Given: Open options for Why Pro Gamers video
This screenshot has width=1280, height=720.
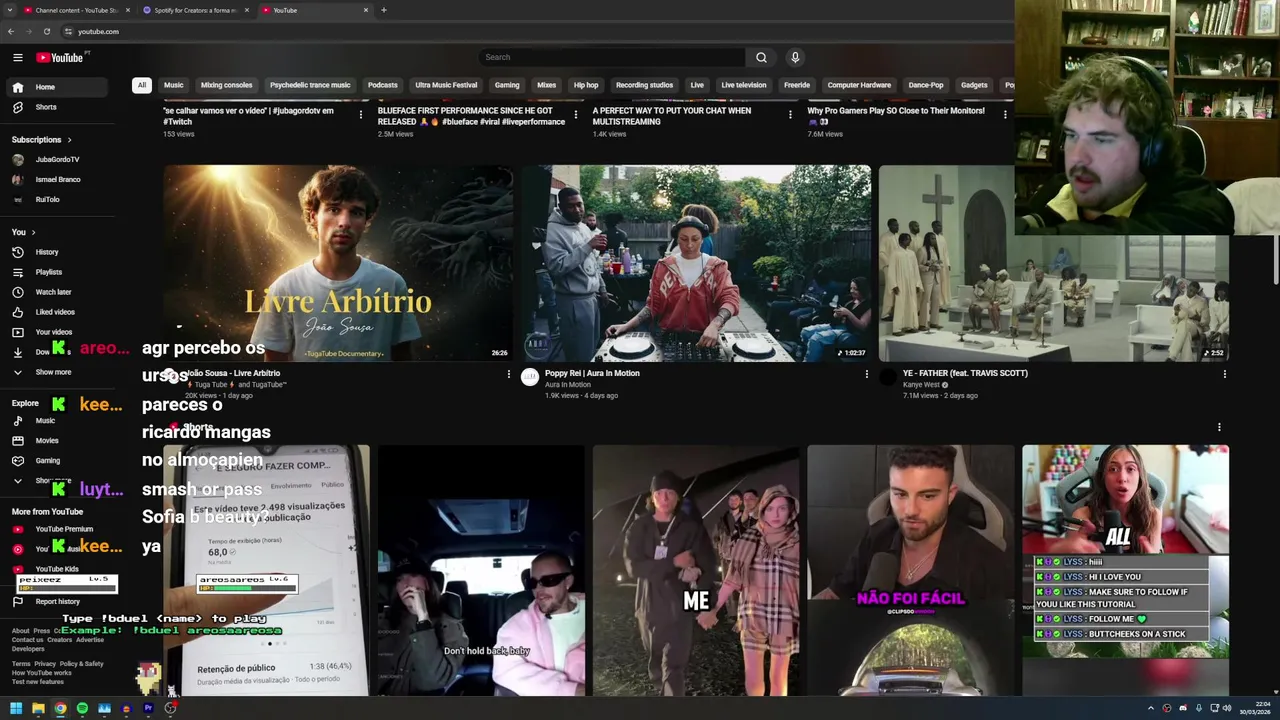Looking at the screenshot, I should tap(1005, 115).
